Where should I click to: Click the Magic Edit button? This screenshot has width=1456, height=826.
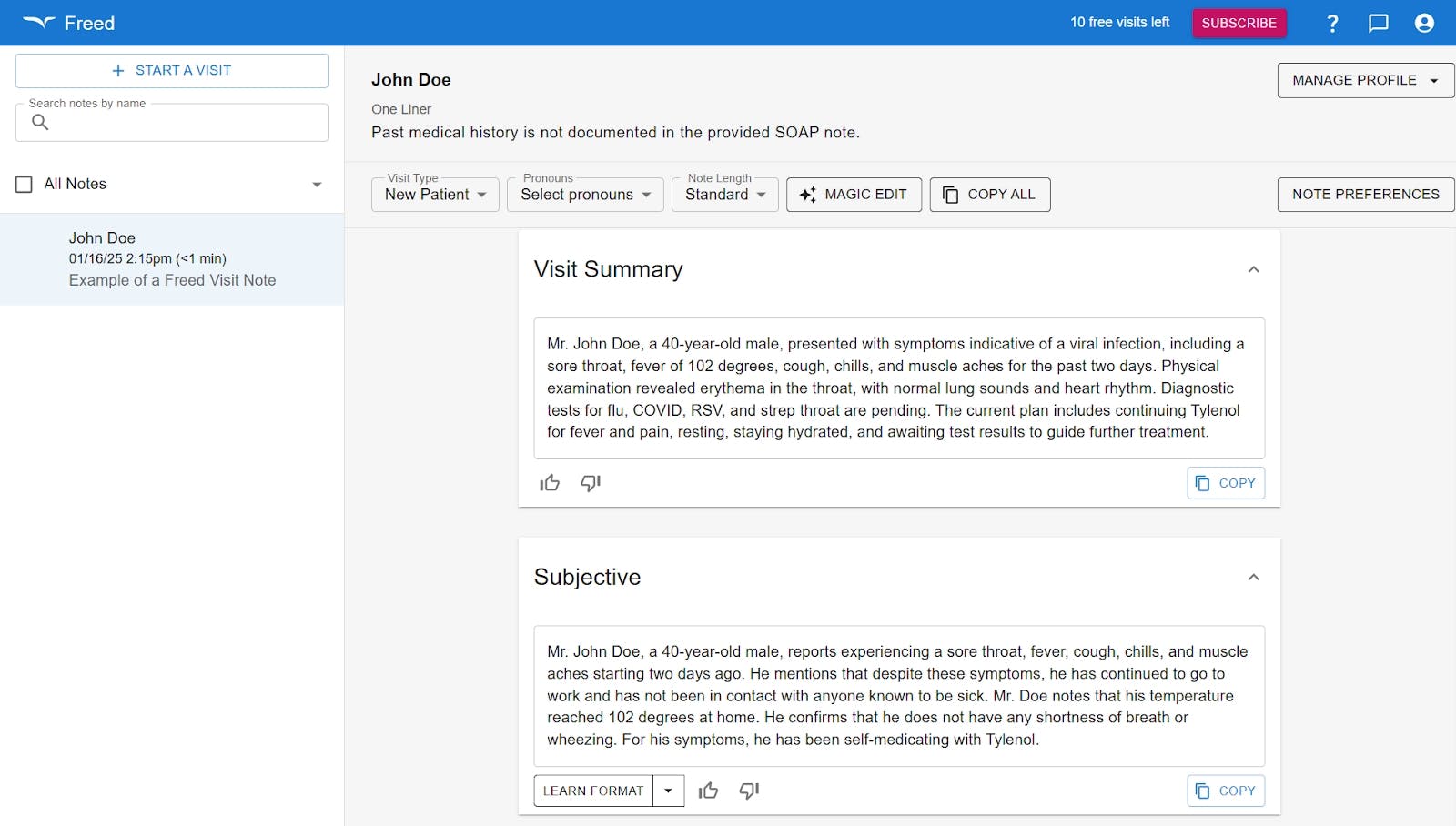(854, 195)
